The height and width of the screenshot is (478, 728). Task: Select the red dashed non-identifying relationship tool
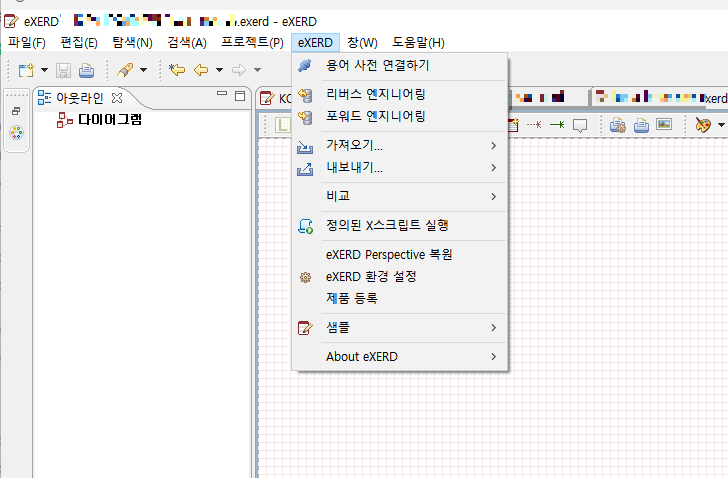coord(534,124)
